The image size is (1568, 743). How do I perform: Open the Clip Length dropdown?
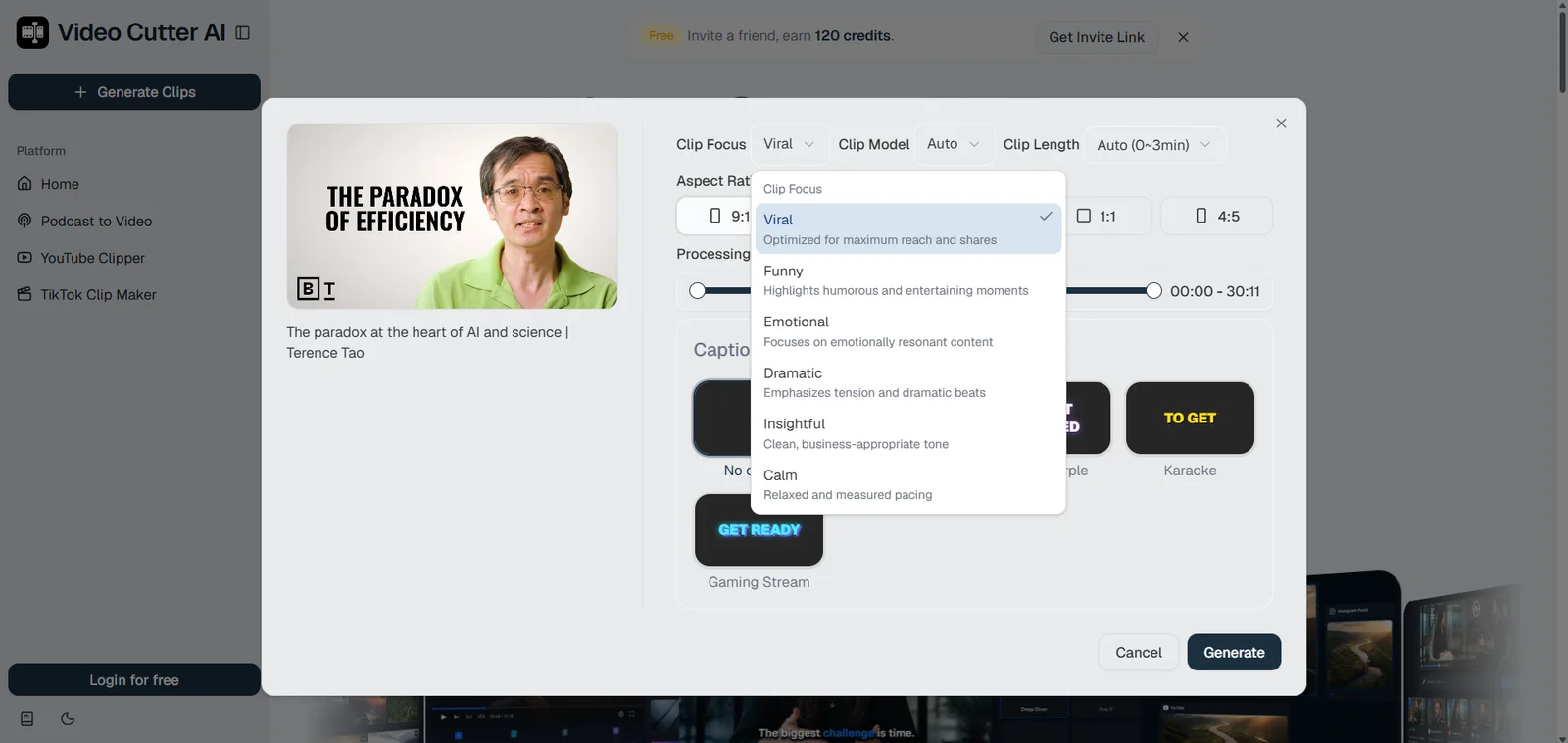pyautogui.click(x=1154, y=145)
